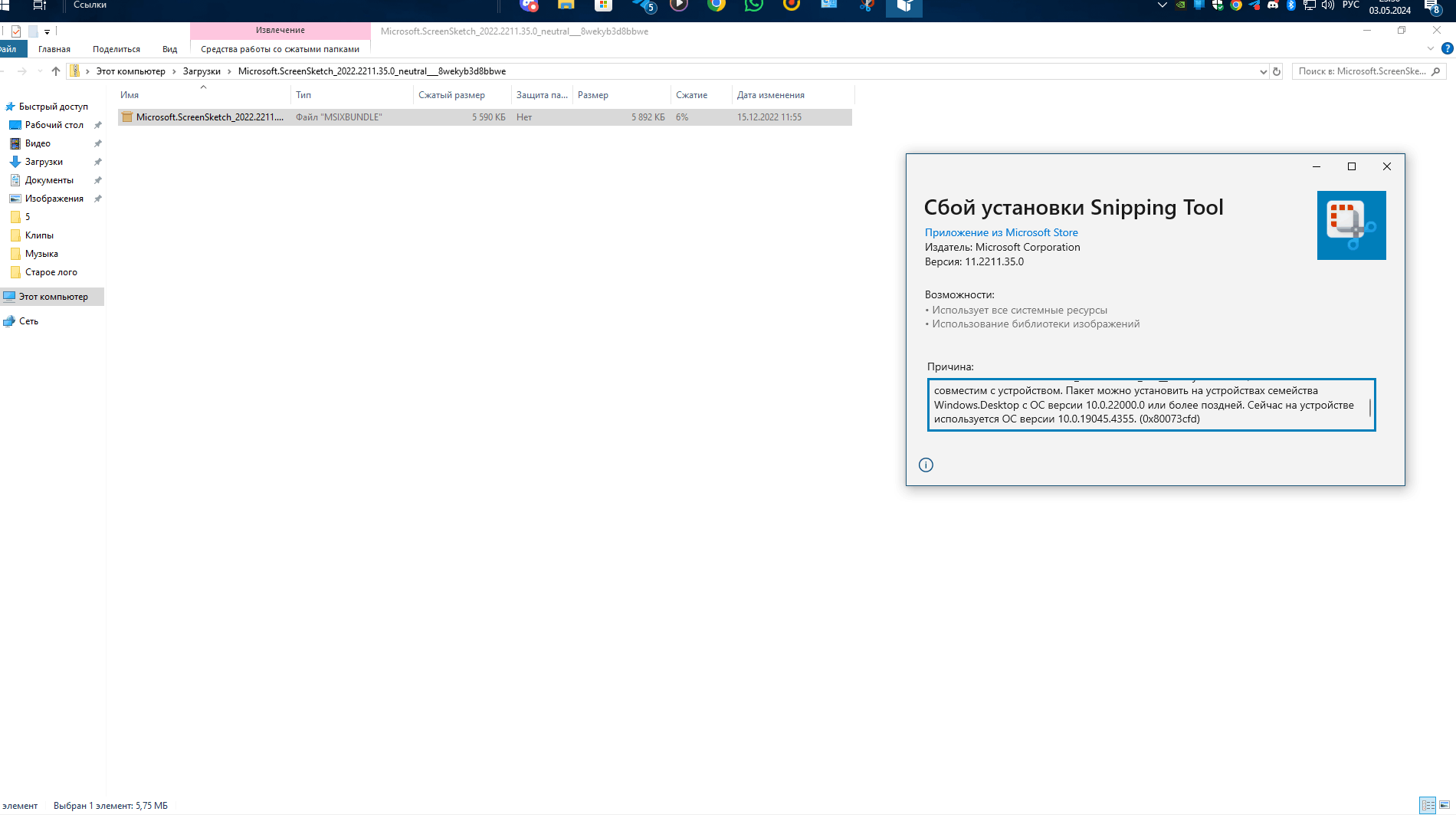Click the info icon in installer dialog
The width and height of the screenshot is (1456, 815).
click(926, 465)
